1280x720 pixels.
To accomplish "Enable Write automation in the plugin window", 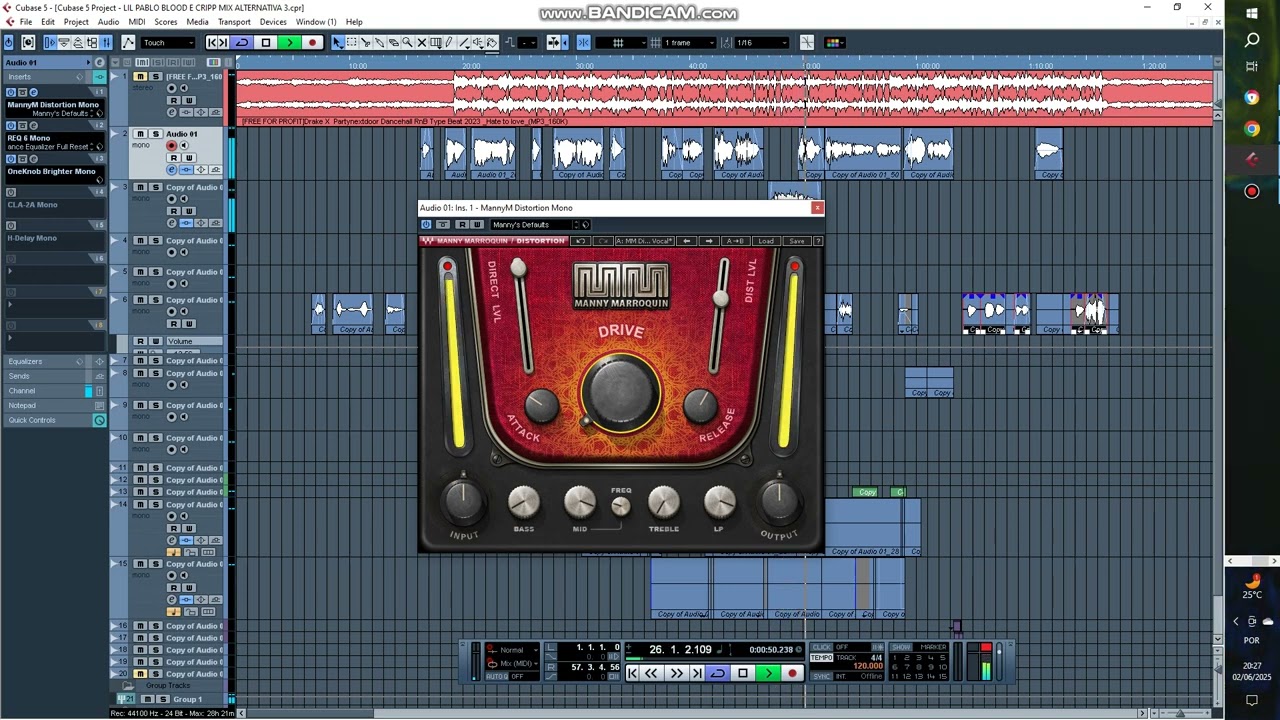I will (x=477, y=225).
